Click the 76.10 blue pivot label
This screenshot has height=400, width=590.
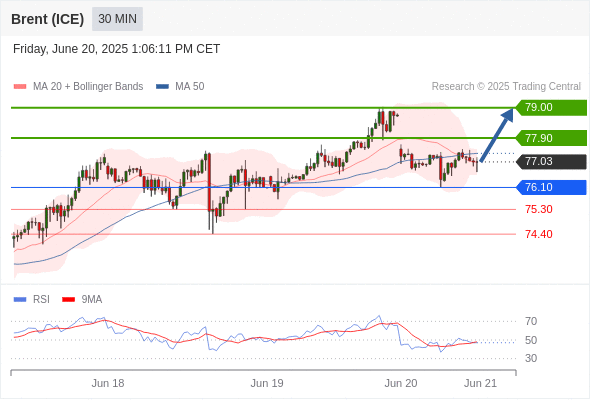(x=551, y=187)
